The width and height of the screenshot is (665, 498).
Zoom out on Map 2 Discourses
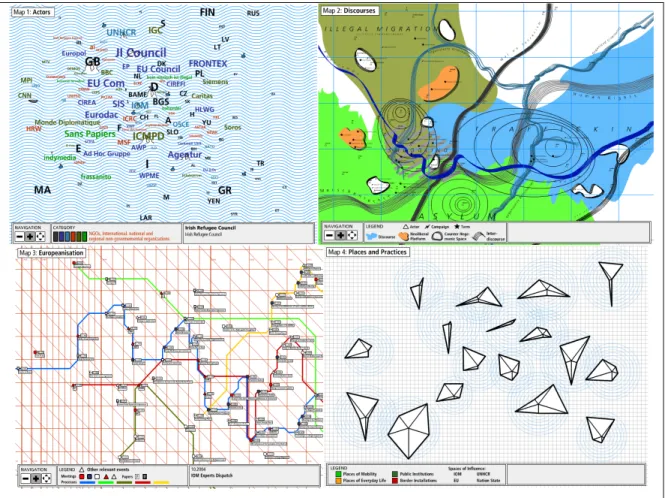pos(330,235)
